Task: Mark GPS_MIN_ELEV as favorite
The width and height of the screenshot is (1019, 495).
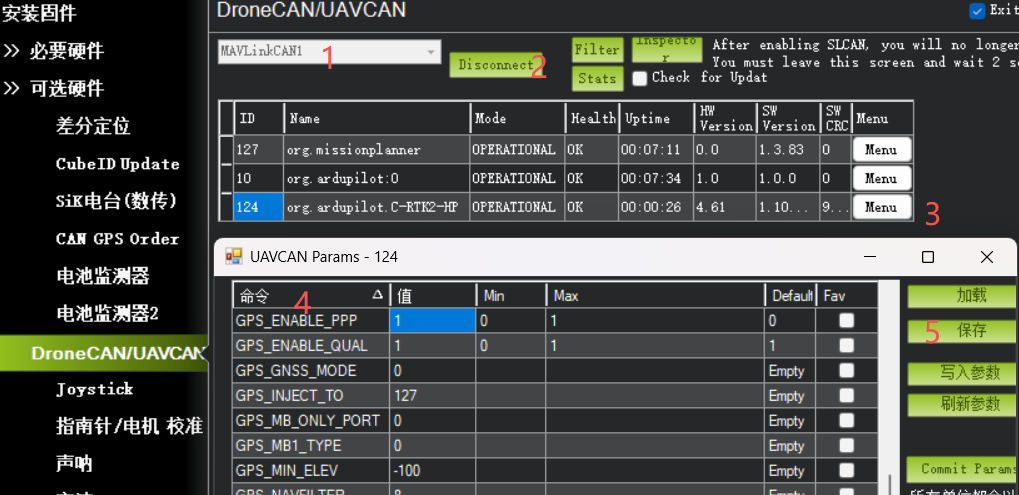Action: point(846,471)
